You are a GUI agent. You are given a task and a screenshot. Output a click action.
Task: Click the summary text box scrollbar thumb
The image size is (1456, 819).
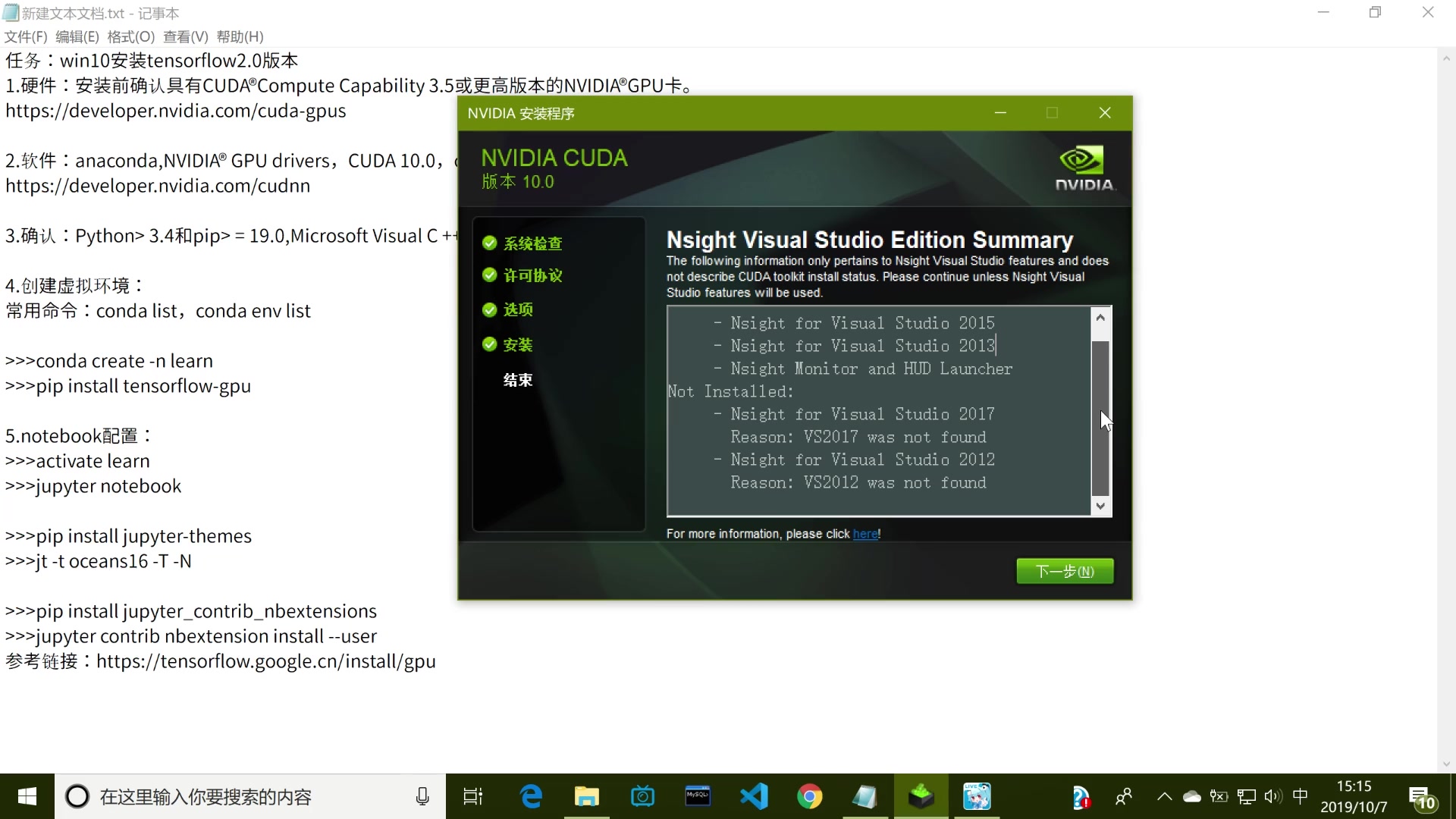1100,417
